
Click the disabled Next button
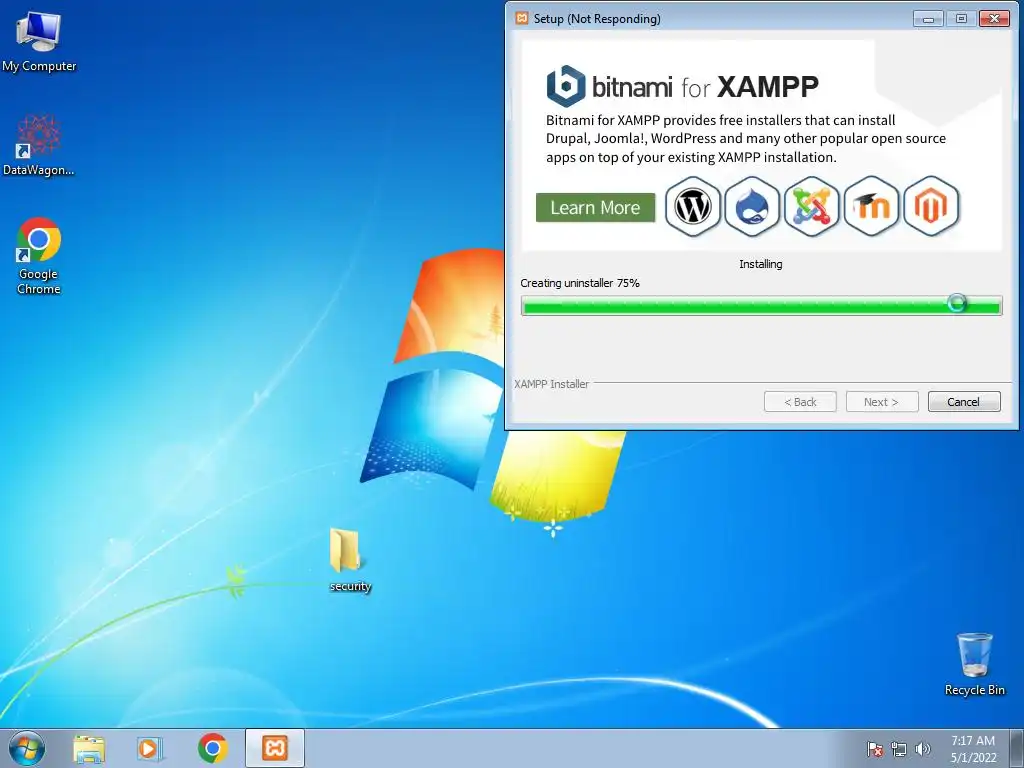(882, 402)
